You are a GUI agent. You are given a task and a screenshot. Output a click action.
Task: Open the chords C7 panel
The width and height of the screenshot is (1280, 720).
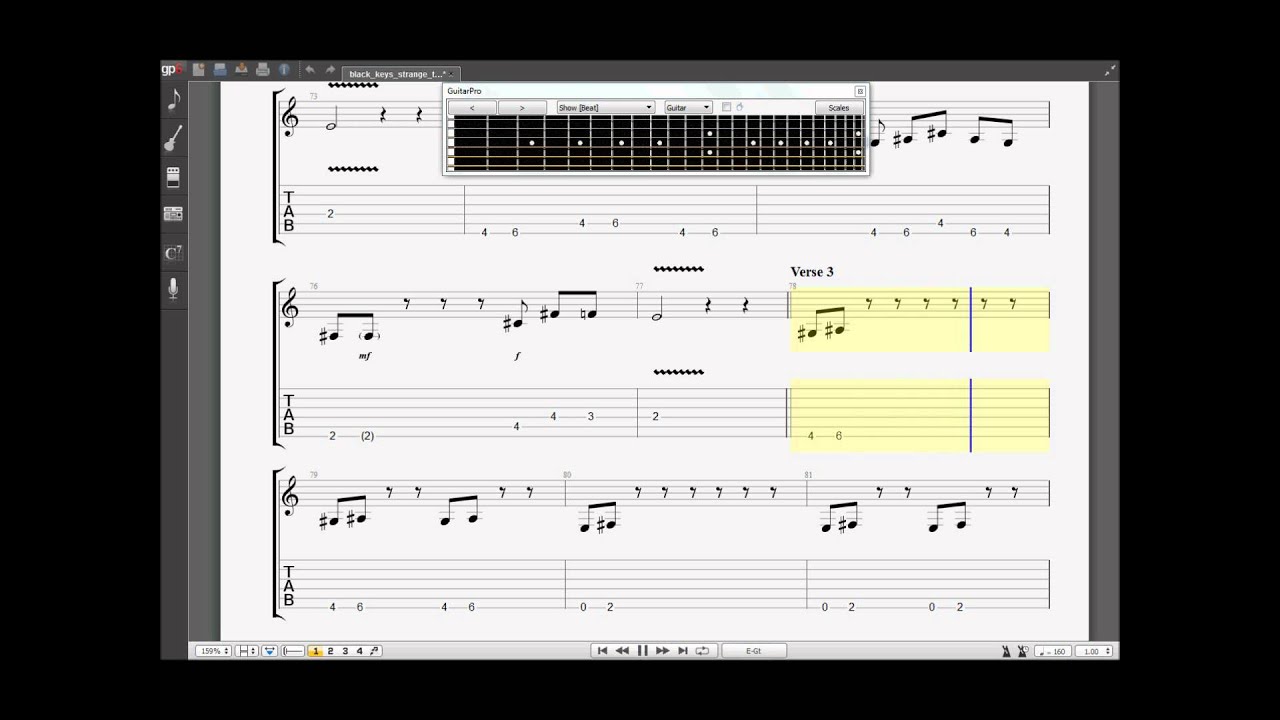(x=174, y=252)
